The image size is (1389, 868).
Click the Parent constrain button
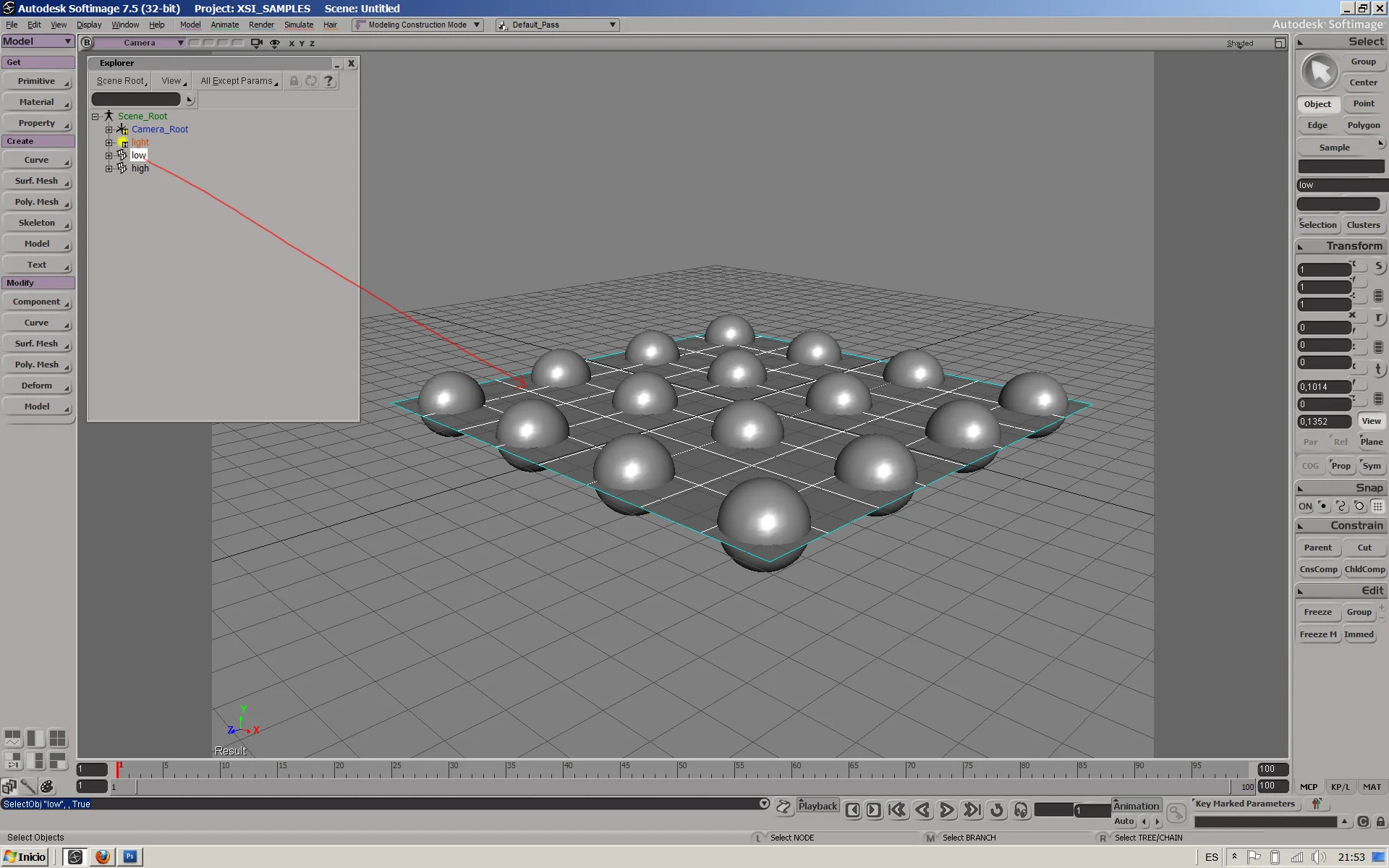point(1317,548)
